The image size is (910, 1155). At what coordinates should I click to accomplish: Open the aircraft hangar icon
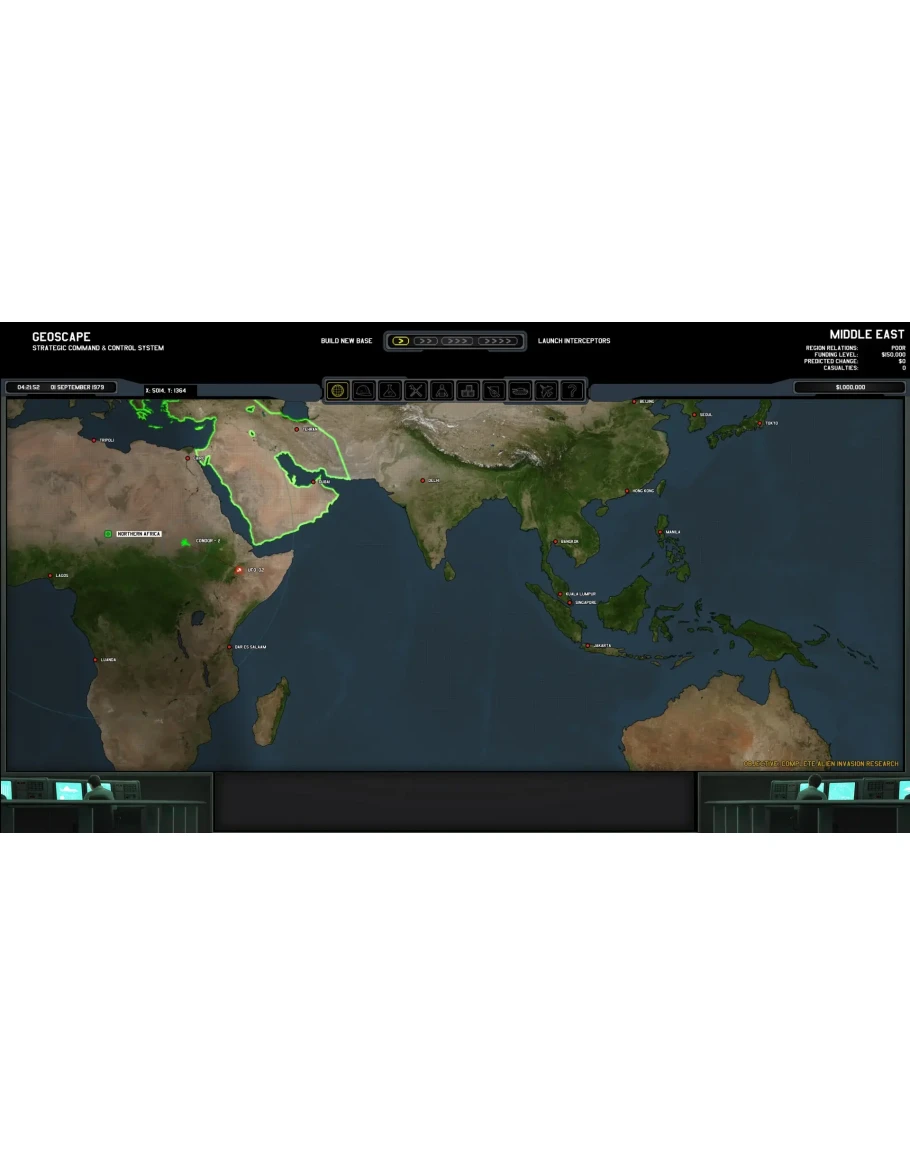(x=546, y=390)
